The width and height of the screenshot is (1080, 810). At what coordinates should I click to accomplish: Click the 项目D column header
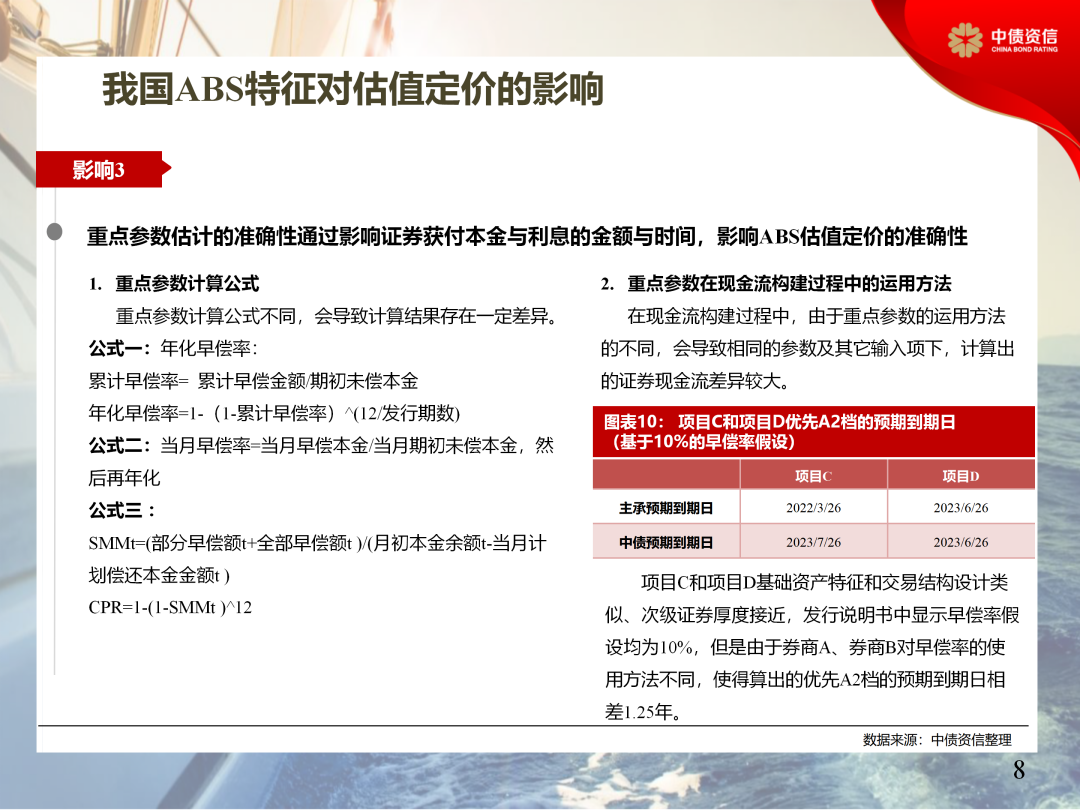961,476
